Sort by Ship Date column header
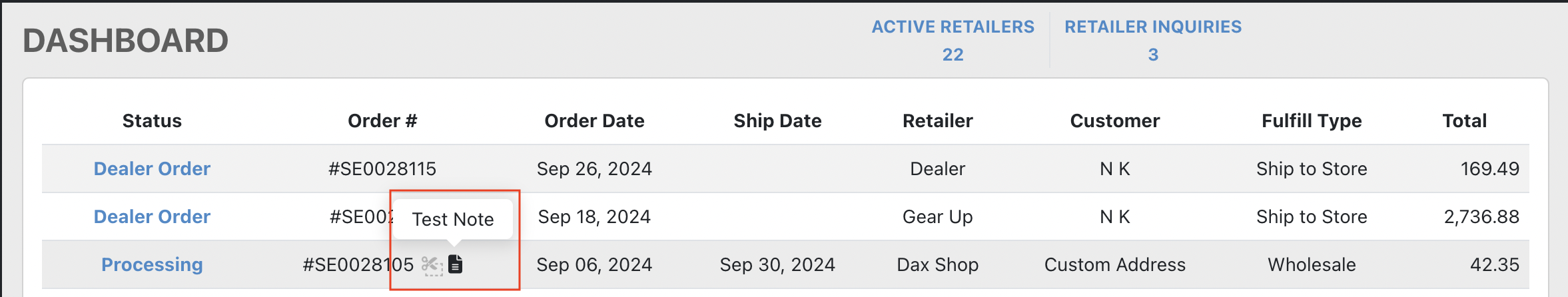 (777, 121)
